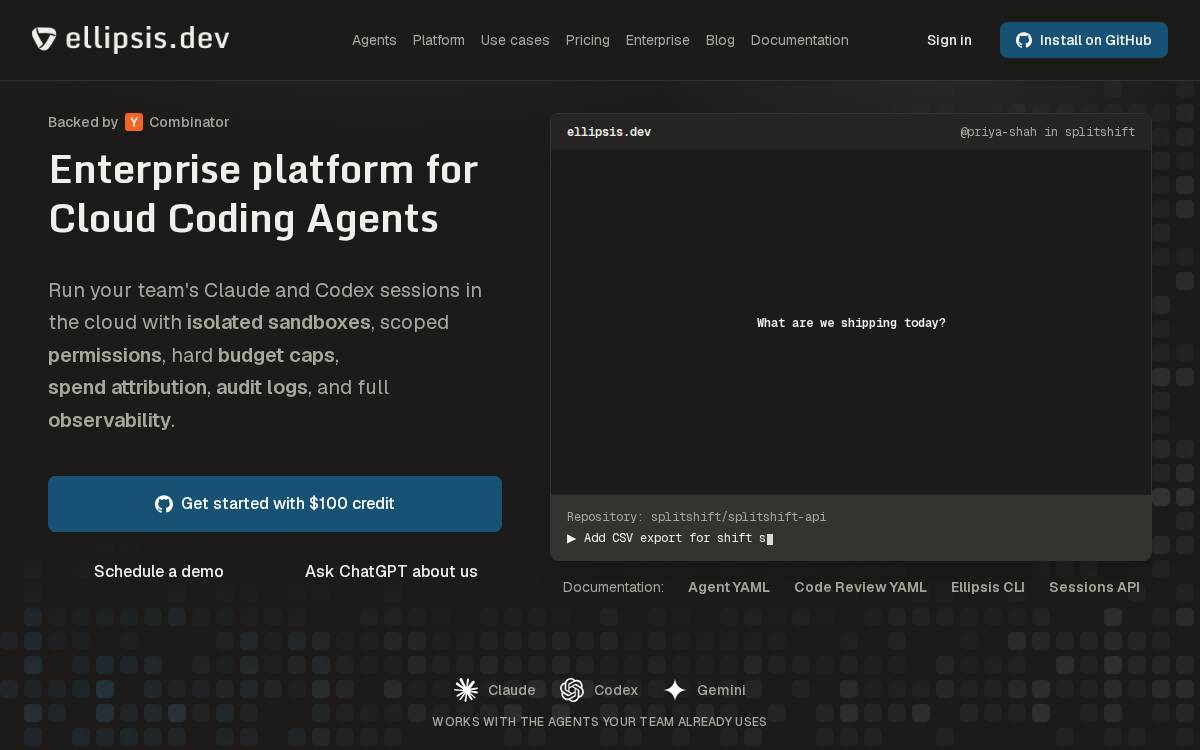The height and width of the screenshot is (750, 1200).
Task: Click the bold 'spend attribution' text
Action: (127, 387)
